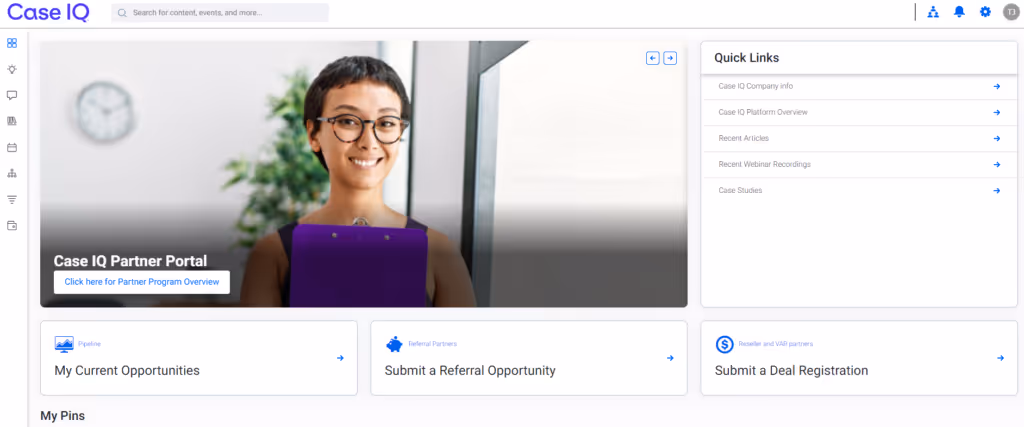Image resolution: width=1024 pixels, height=427 pixels.
Task: Click arrow on My Current Opportunities card
Action: point(340,358)
